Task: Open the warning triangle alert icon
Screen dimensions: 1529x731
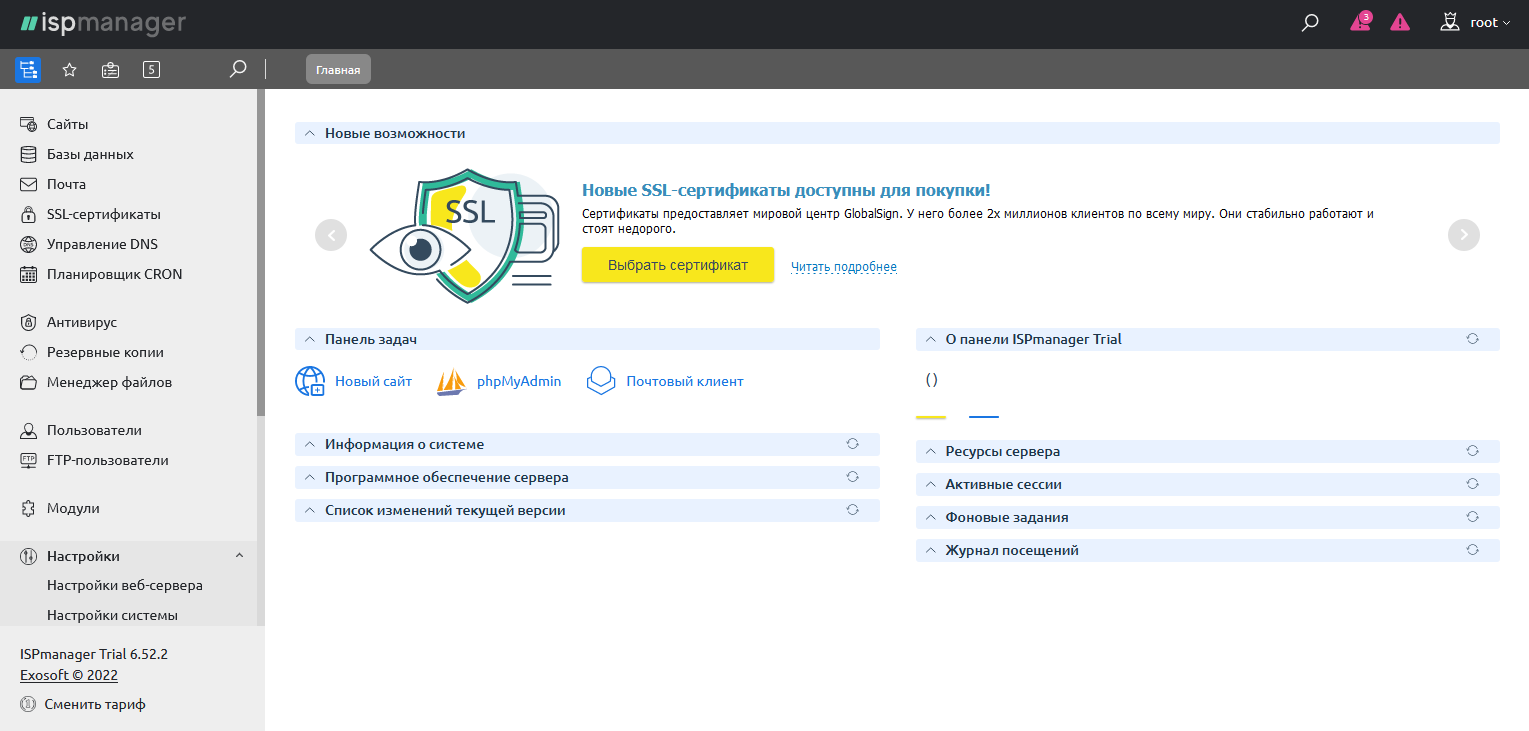Action: coord(1400,22)
